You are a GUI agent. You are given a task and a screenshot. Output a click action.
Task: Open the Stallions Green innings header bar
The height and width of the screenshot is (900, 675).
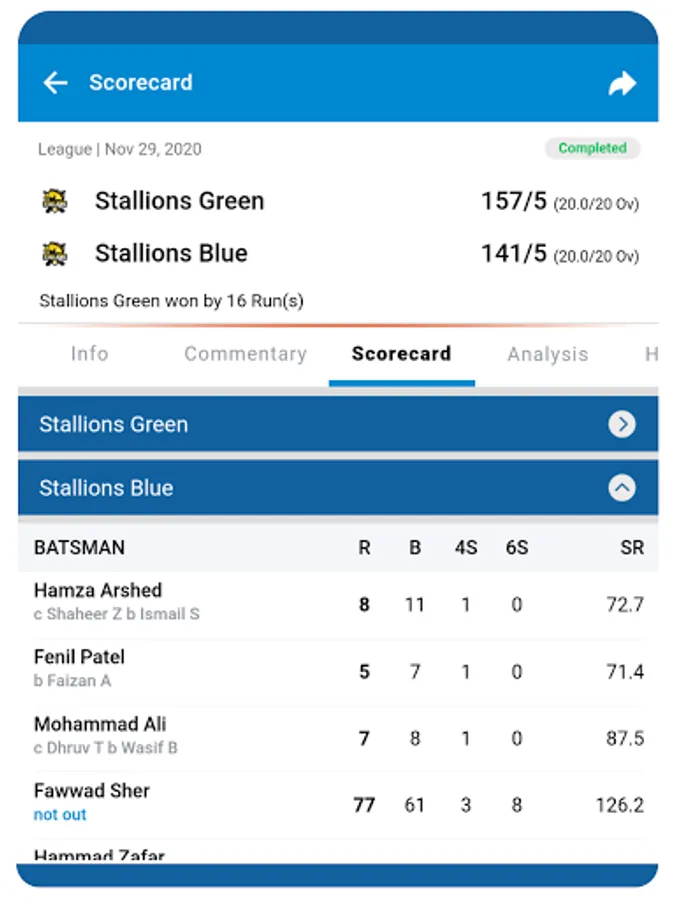coord(300,425)
